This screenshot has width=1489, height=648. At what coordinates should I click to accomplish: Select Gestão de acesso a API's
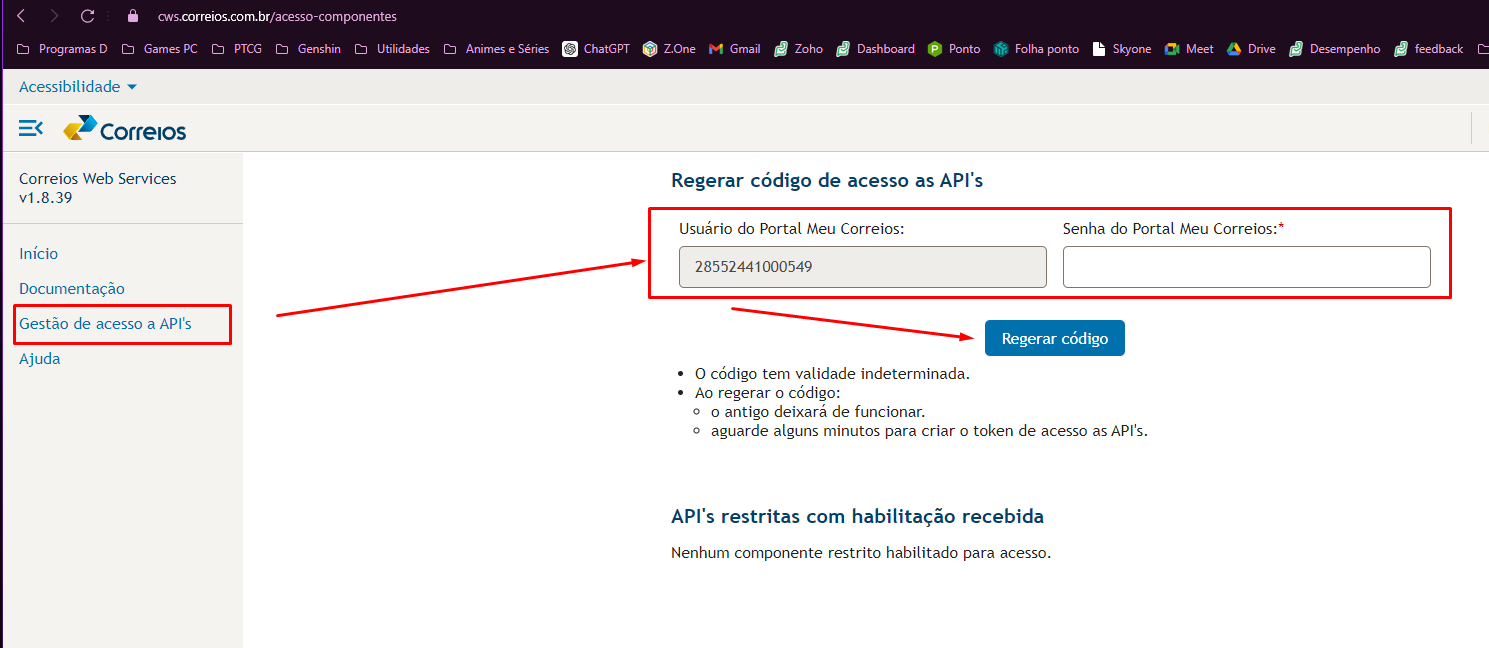105,324
